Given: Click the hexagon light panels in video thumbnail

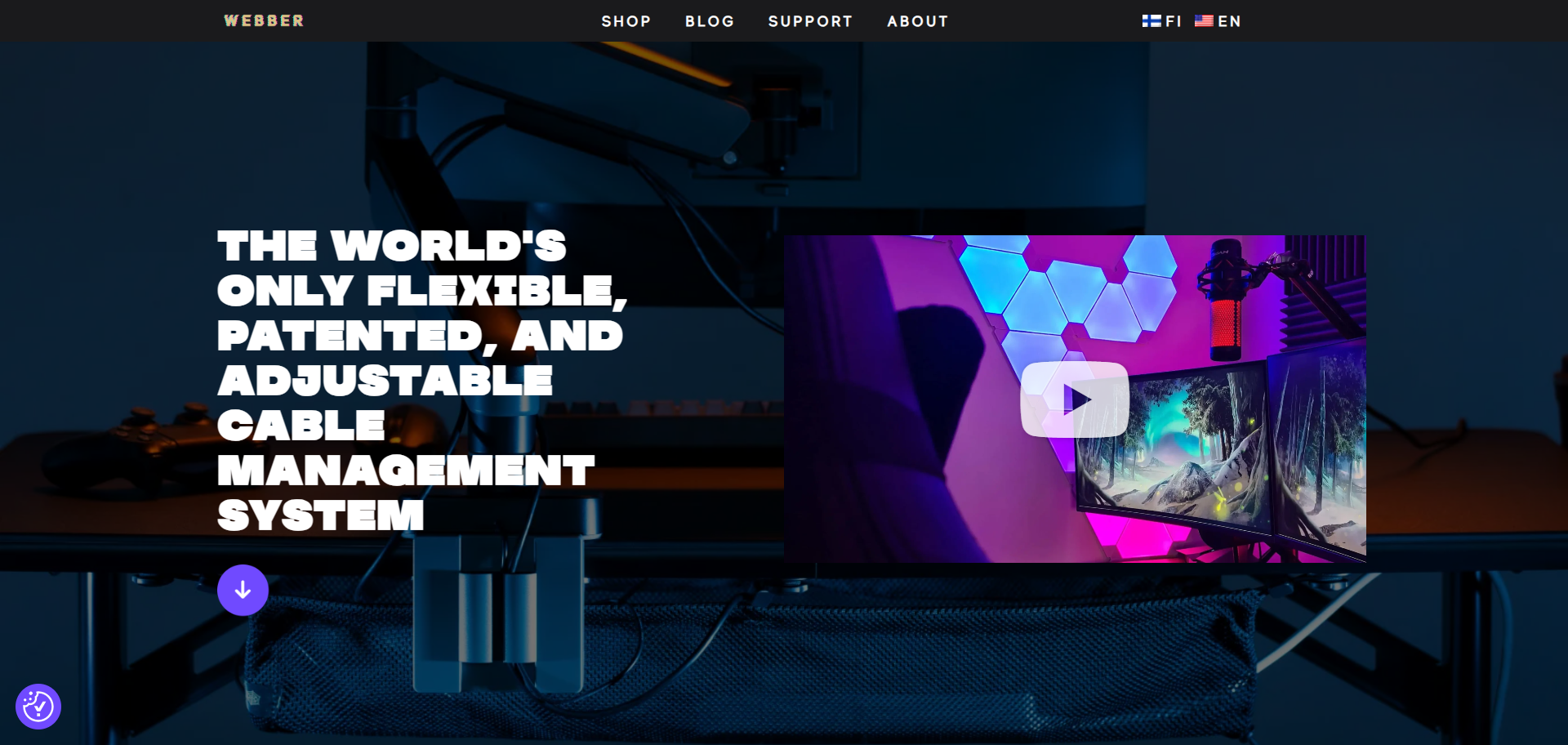Looking at the screenshot, I should tap(1062, 286).
